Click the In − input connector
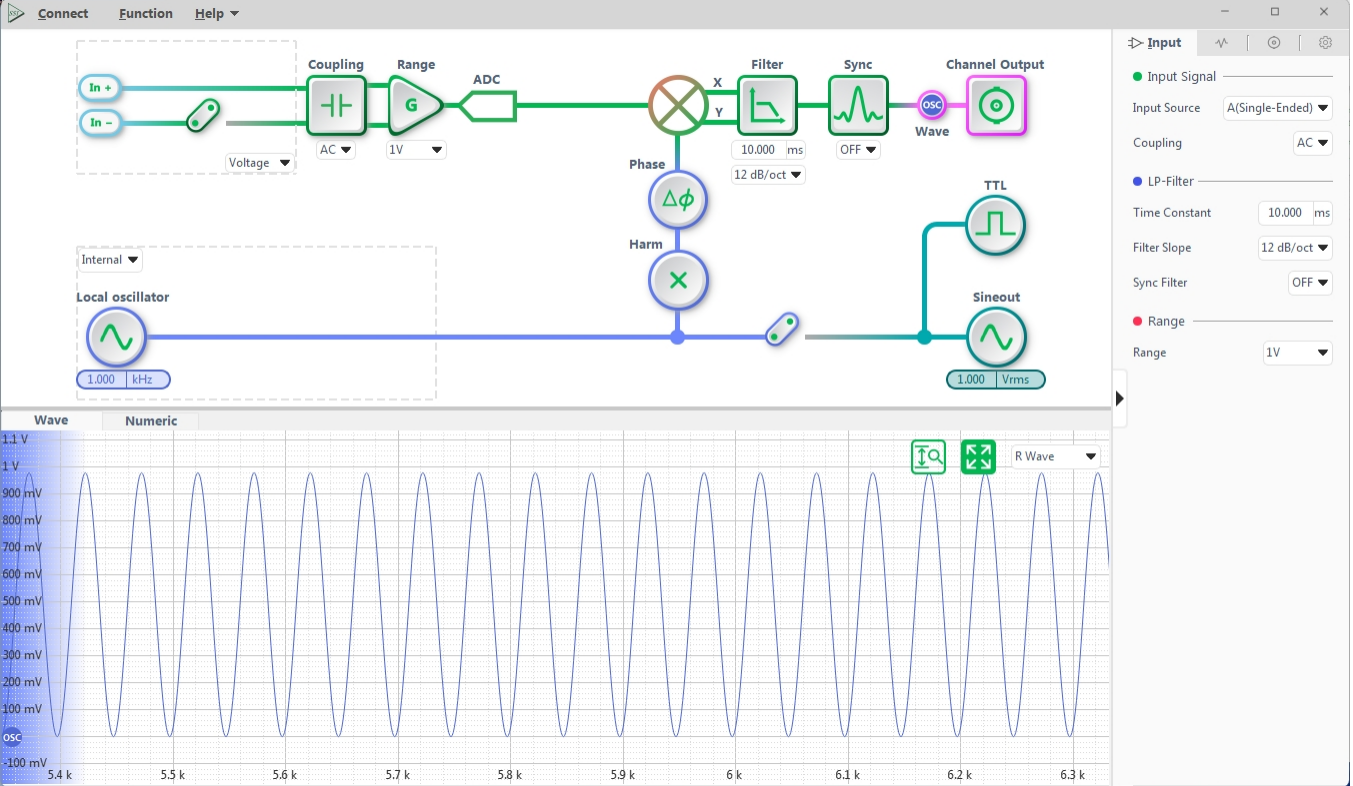The width and height of the screenshot is (1353, 786). pyautogui.click(x=100, y=122)
